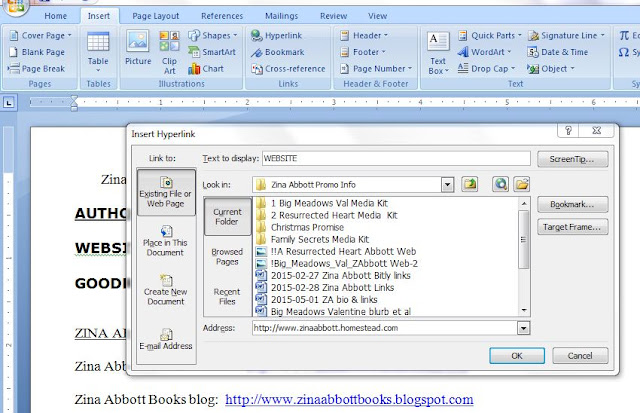The height and width of the screenshot is (413, 640).
Task: Select Place in This Document
Action: (165, 242)
